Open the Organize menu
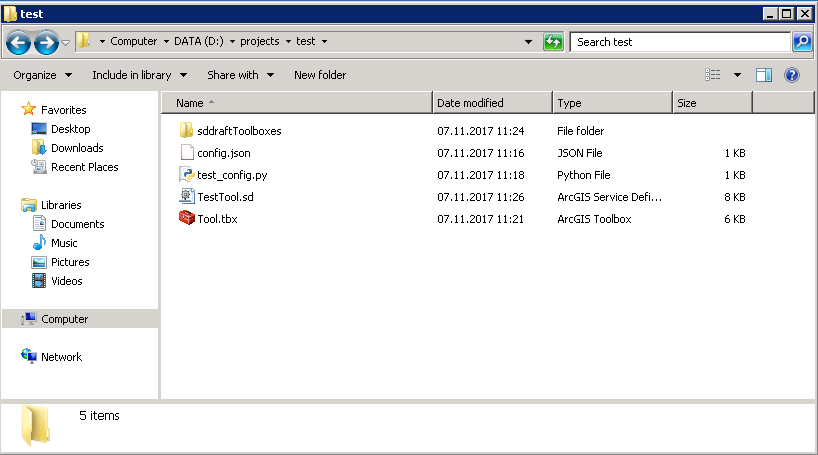 pos(42,75)
